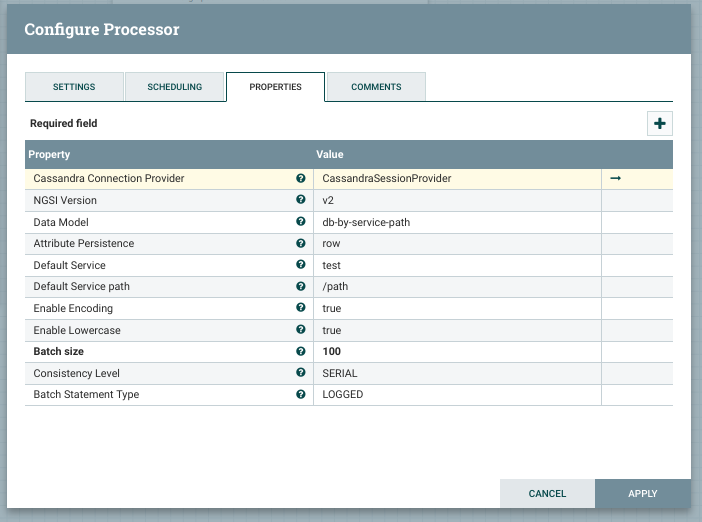Edit the CassandraSessionProvider value

coord(457,179)
